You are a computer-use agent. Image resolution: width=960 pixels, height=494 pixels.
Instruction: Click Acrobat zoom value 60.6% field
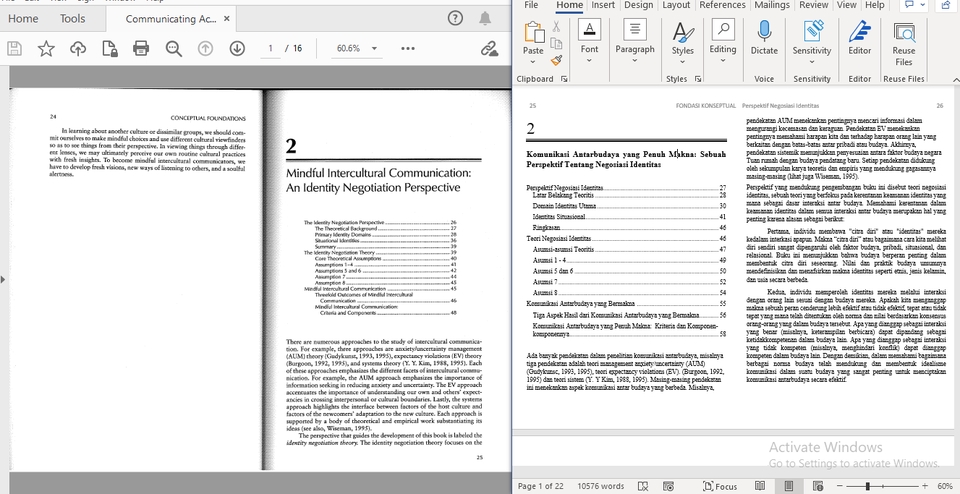[x=349, y=48]
